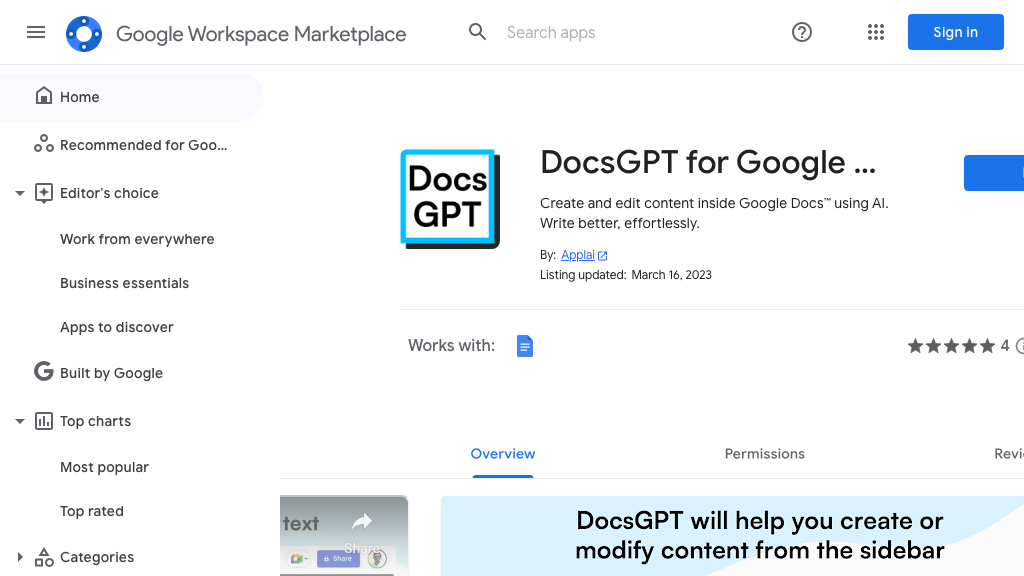Select the Overview tab
Viewport: 1024px width, 576px height.
pyautogui.click(x=503, y=453)
